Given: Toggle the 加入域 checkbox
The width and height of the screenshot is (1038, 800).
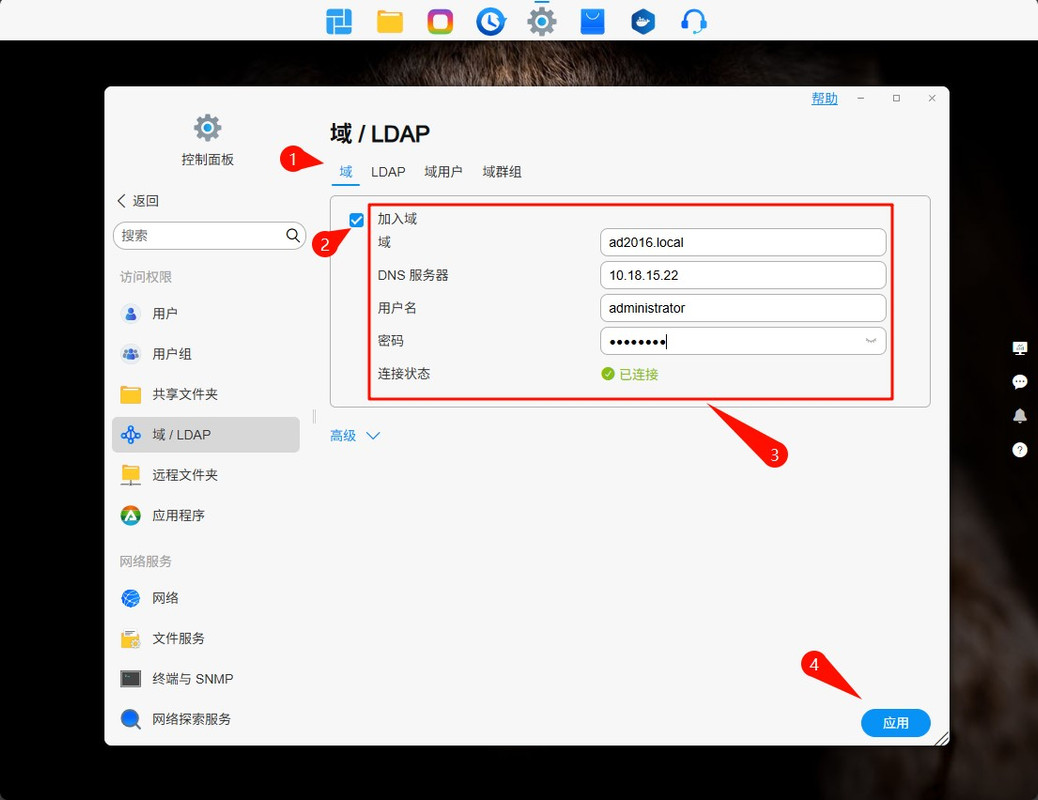Looking at the screenshot, I should coord(356,220).
